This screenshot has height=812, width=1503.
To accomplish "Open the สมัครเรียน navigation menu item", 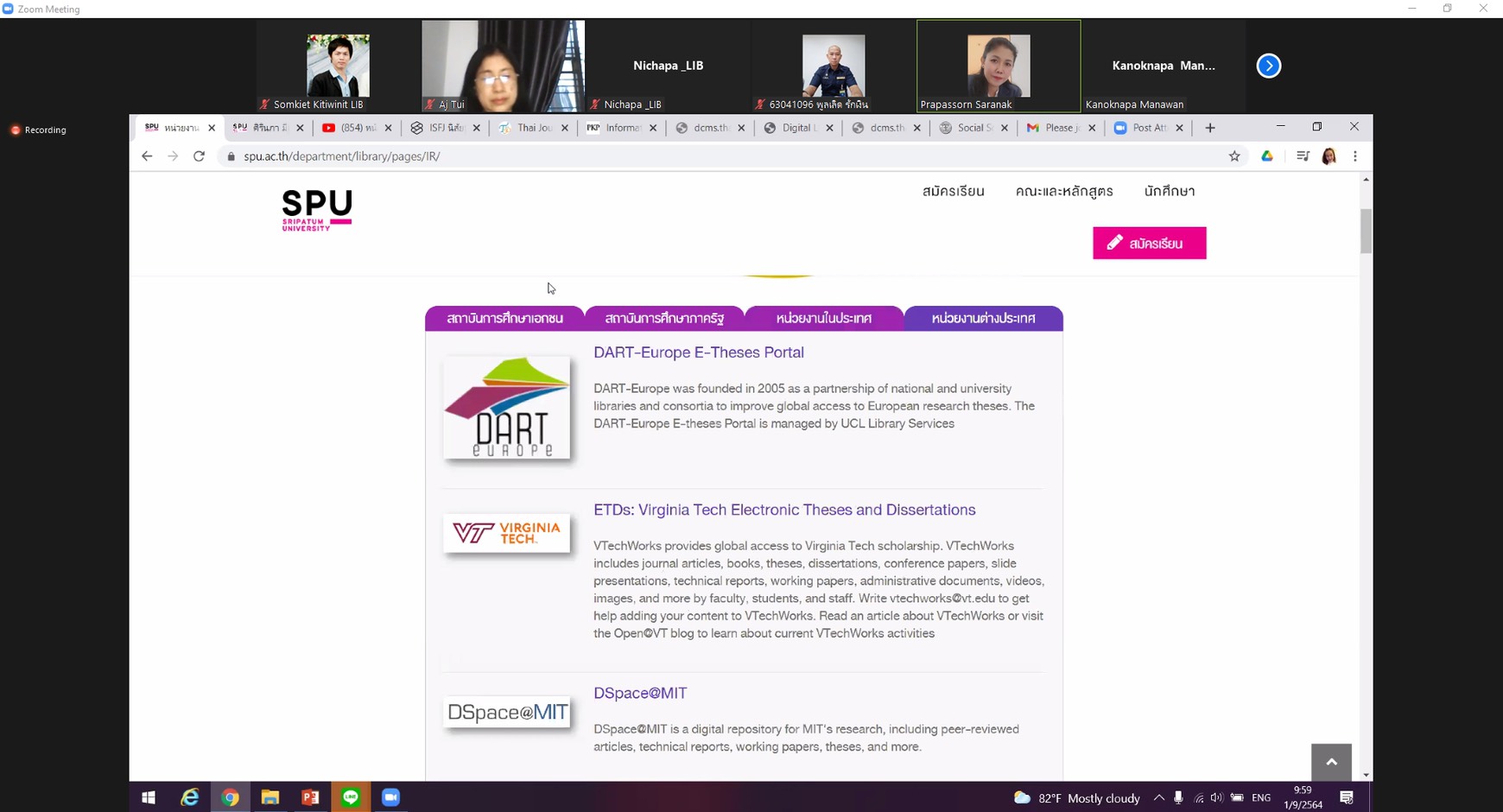I will click(x=953, y=192).
